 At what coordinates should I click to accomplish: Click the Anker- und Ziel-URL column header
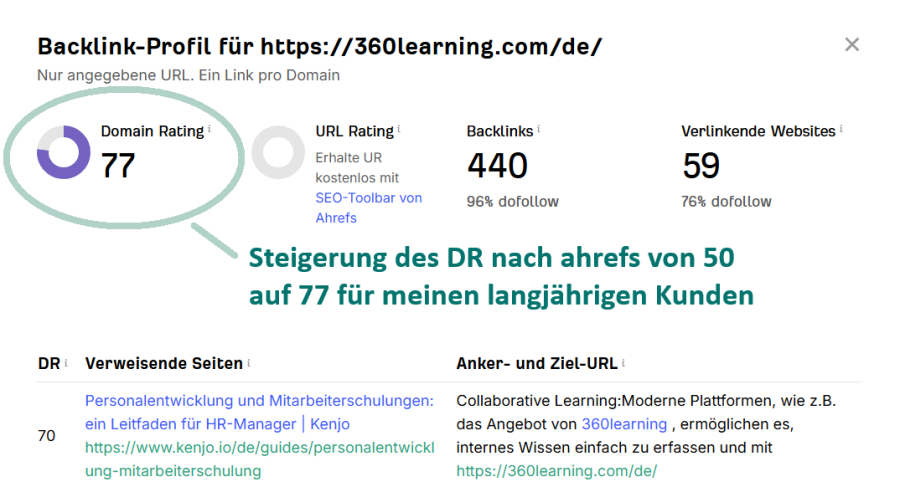(535, 364)
